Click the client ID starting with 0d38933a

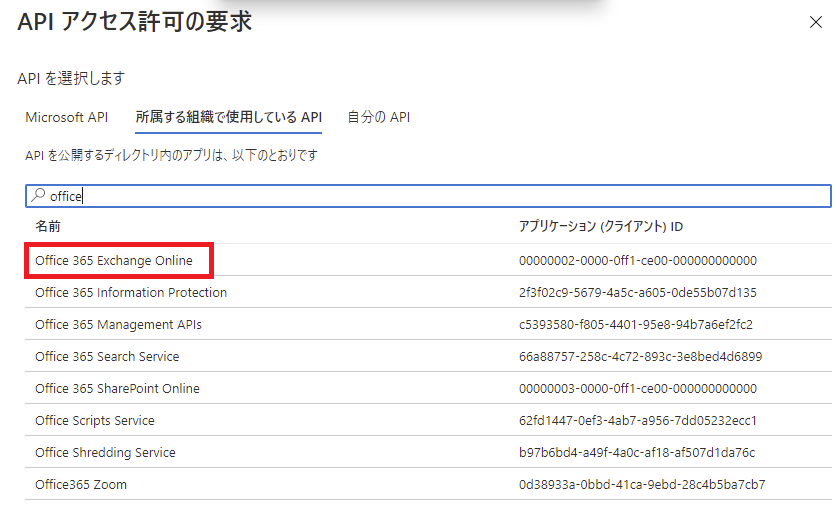642,485
